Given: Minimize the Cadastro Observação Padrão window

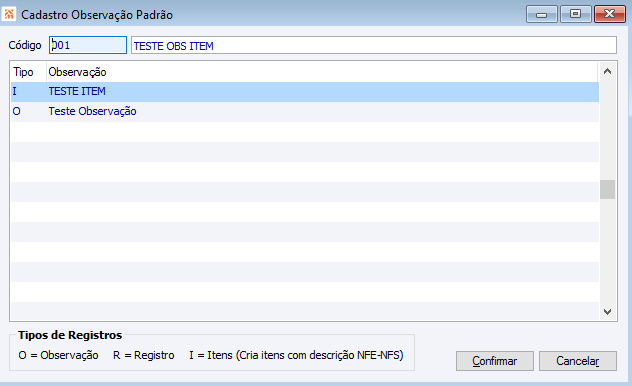Looking at the screenshot, I should click(x=541, y=14).
